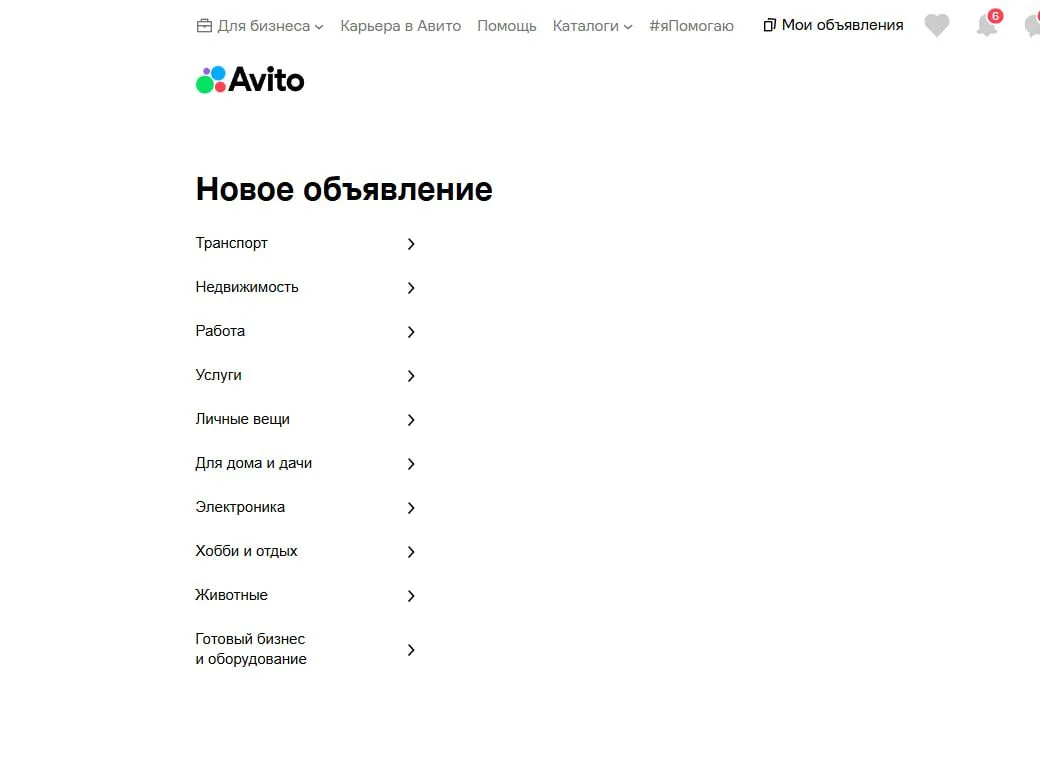Go to Мои объявления
The width and height of the screenshot is (1040, 761).
pos(834,25)
